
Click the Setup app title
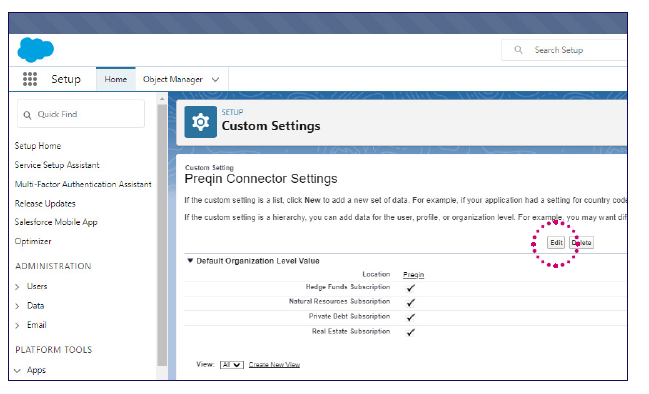66,79
